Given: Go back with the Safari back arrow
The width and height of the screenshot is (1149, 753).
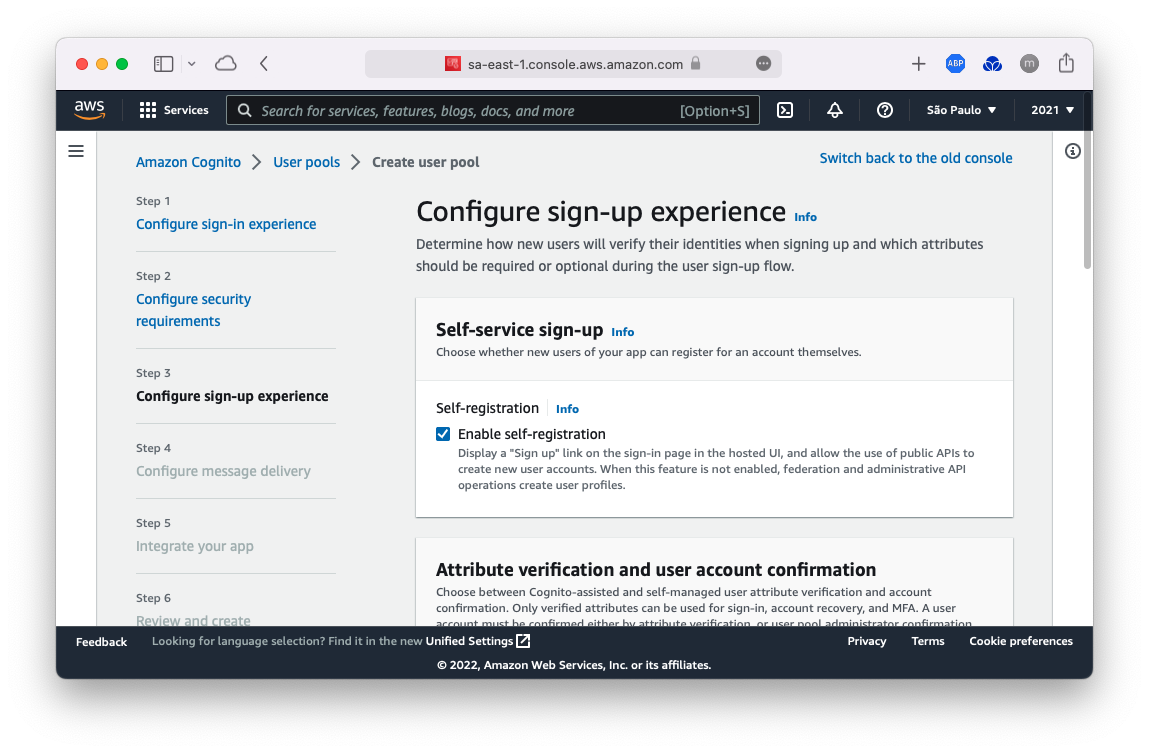Looking at the screenshot, I should tap(264, 64).
